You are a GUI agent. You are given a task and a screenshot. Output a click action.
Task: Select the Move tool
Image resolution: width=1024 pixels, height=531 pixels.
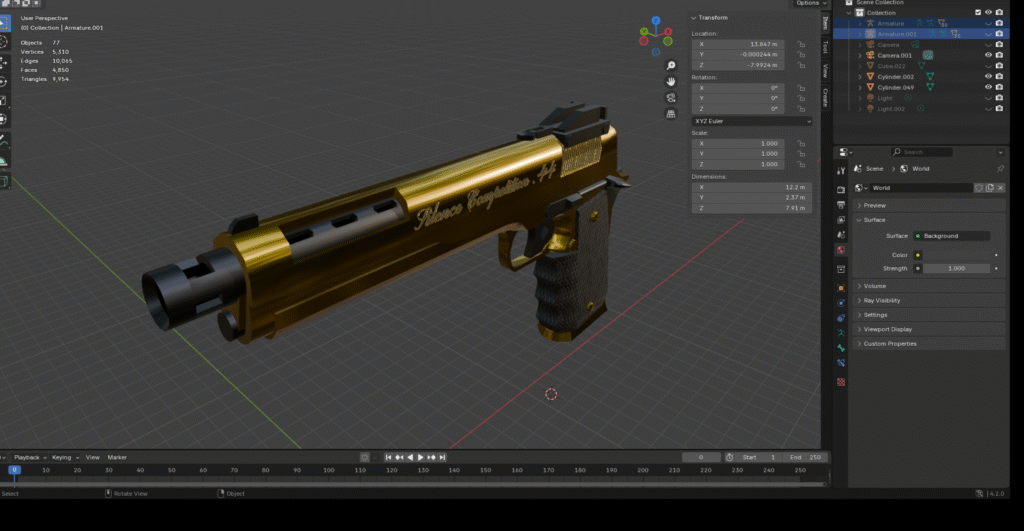tap(4, 62)
